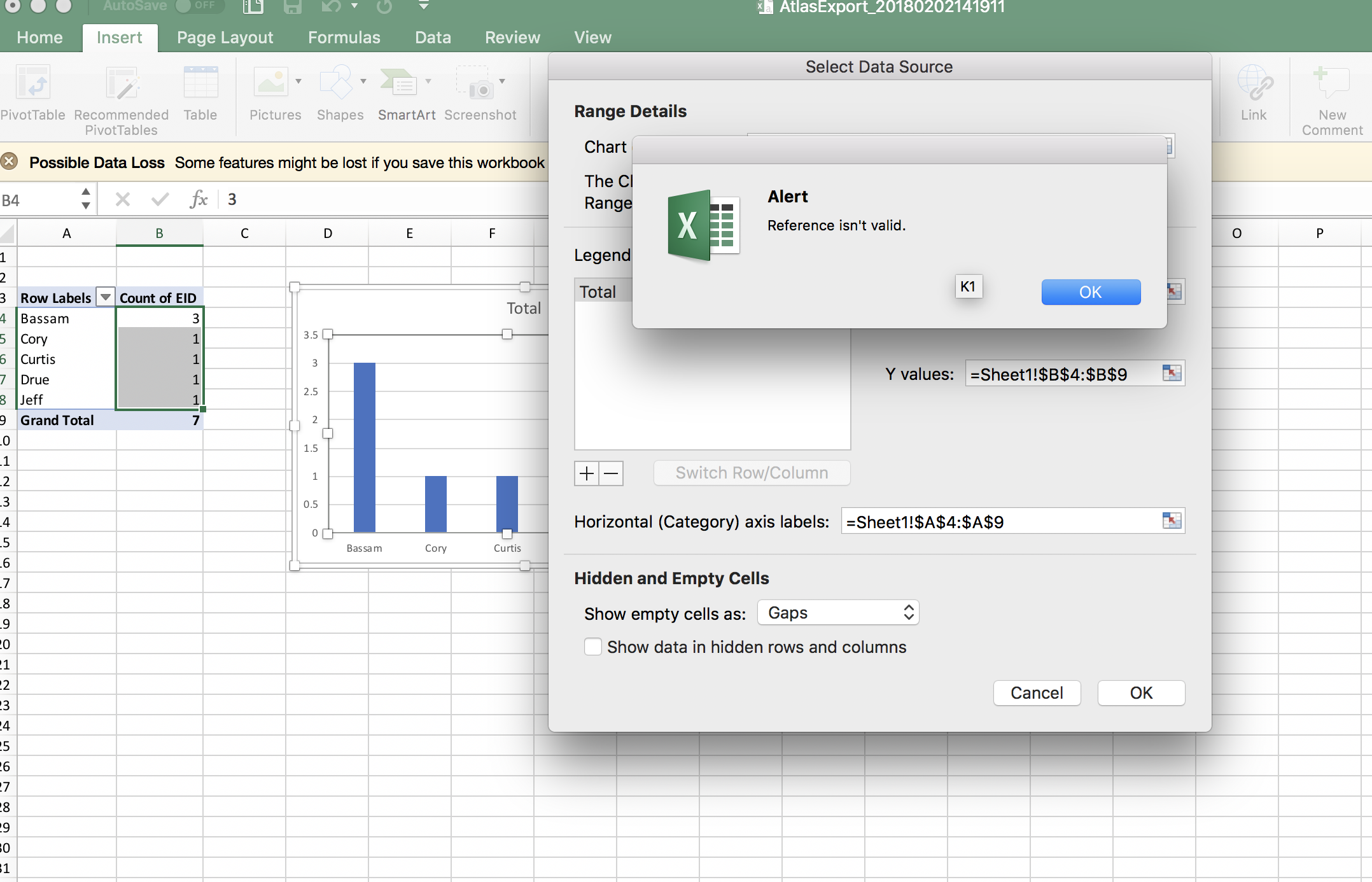Viewport: 1372px width, 882px height.
Task: Open the Page Layout tab
Action: click(x=225, y=38)
